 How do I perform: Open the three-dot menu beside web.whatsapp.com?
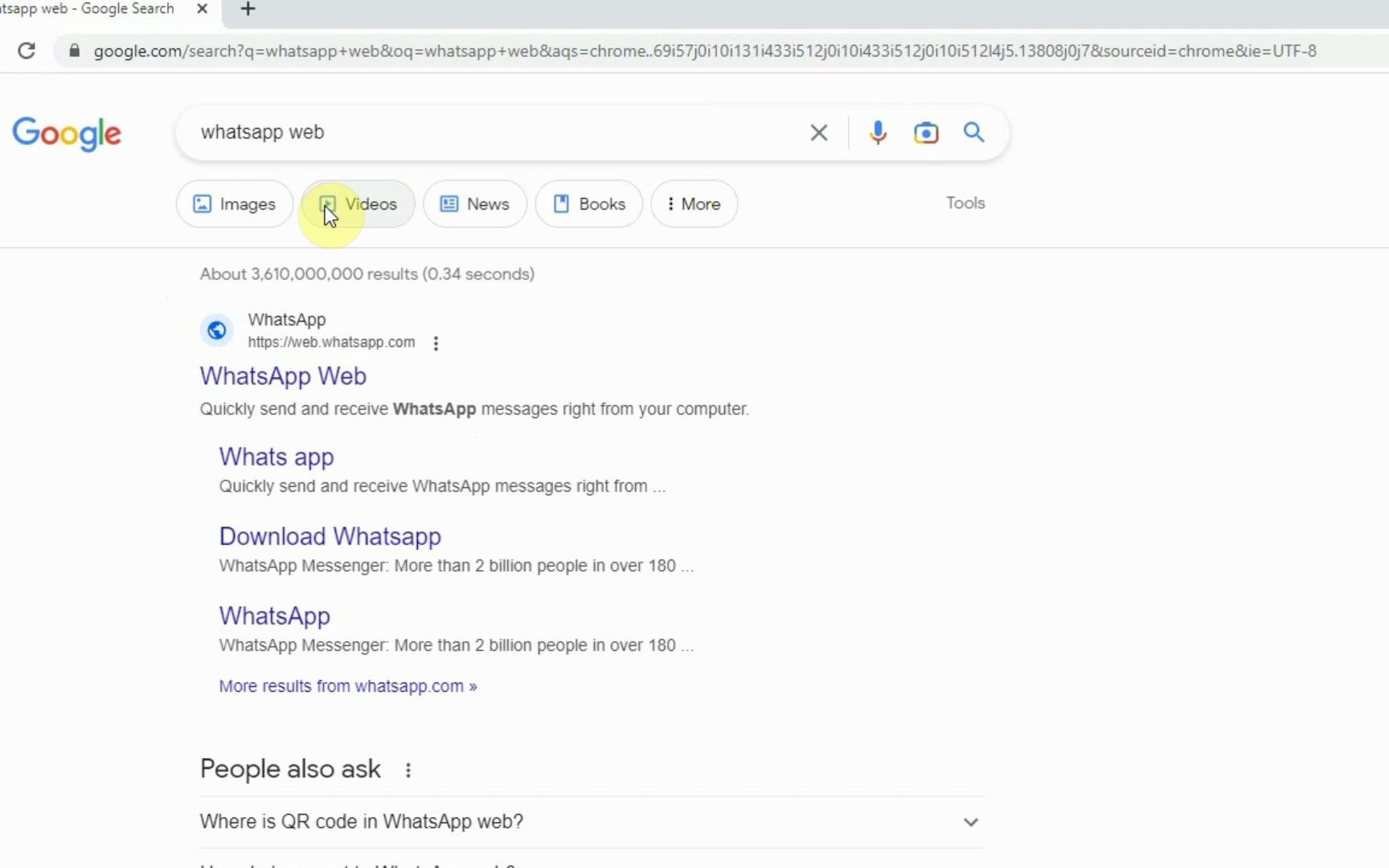(x=436, y=343)
